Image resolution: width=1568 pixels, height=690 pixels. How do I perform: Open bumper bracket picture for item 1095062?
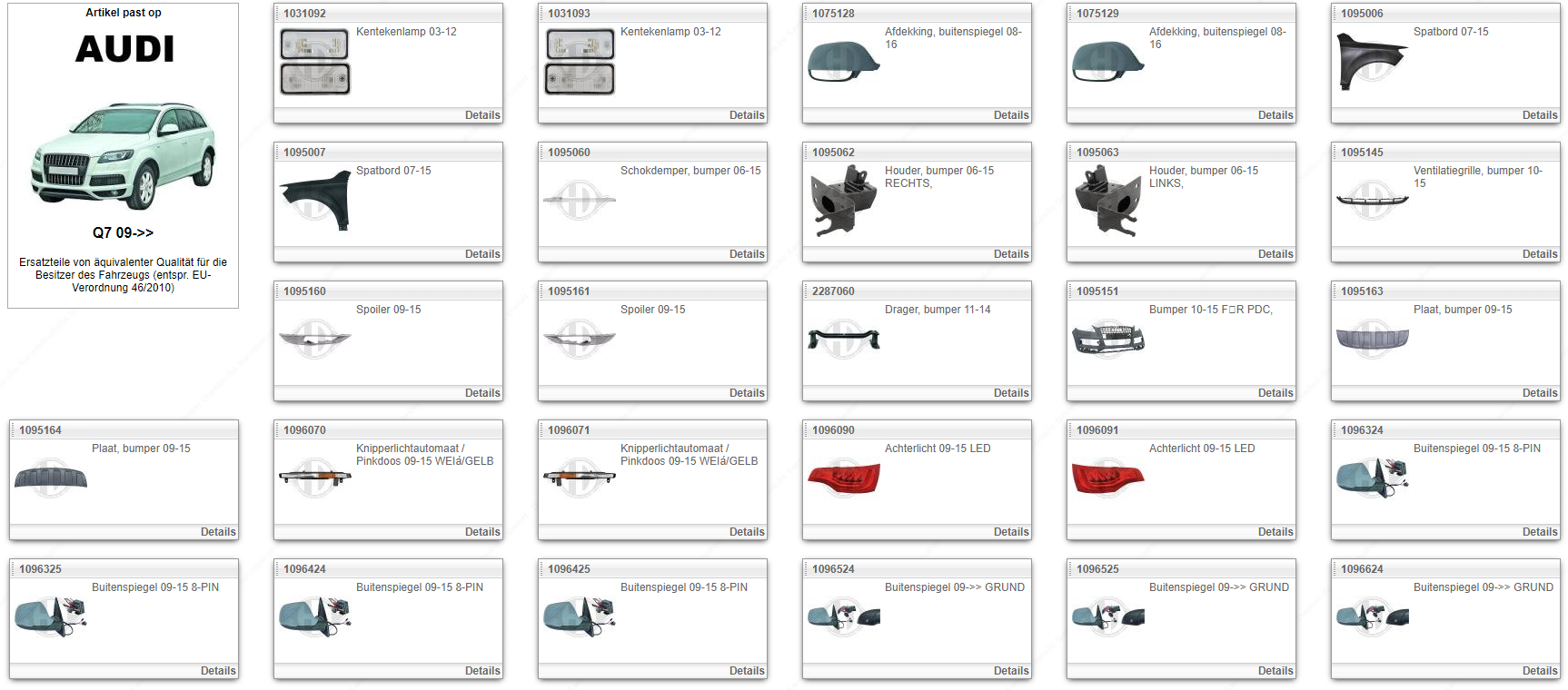coord(843,201)
